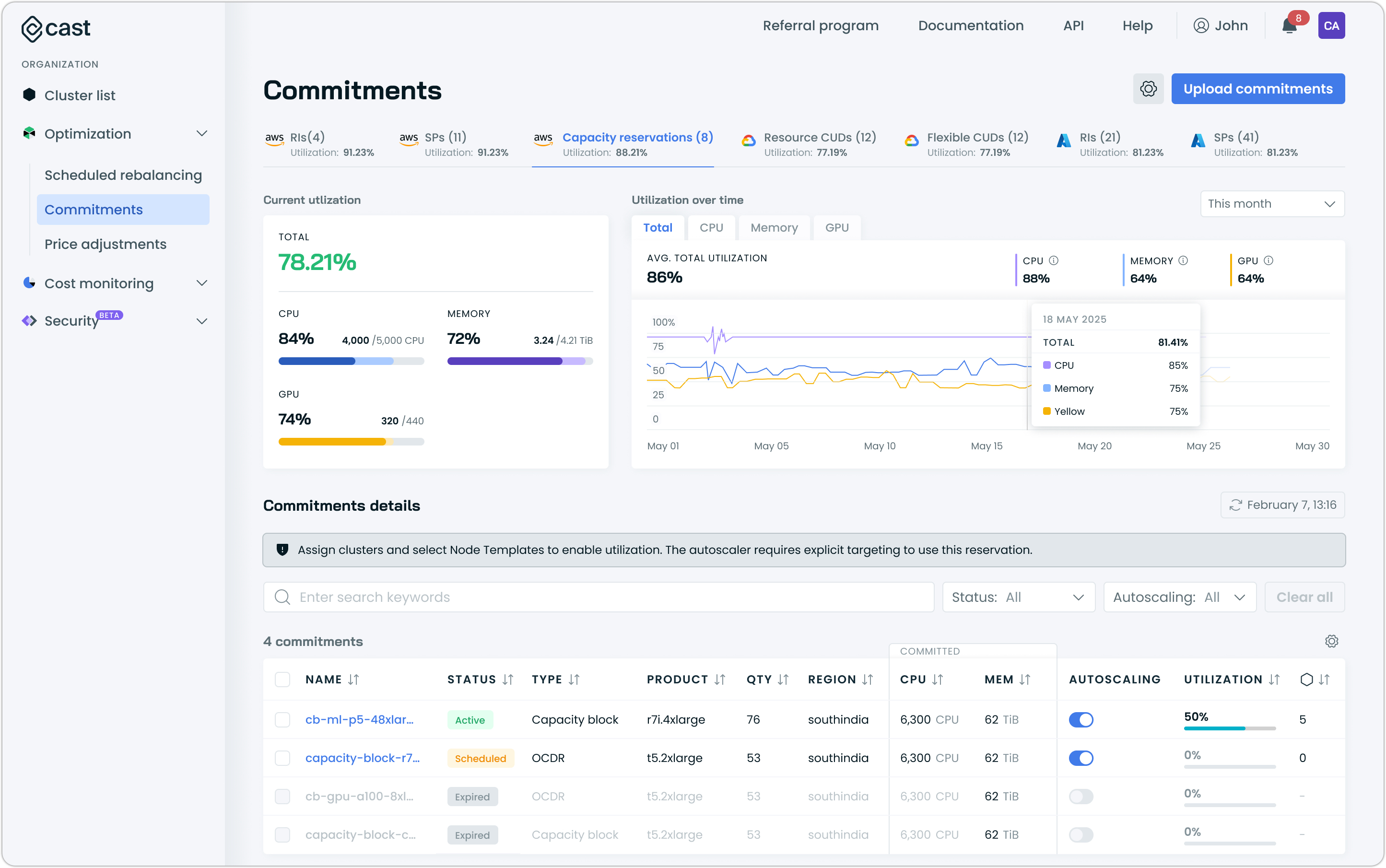Toggle autoscaling for capacity-block-r7 row
Viewport: 1386px width, 868px height.
(x=1081, y=758)
